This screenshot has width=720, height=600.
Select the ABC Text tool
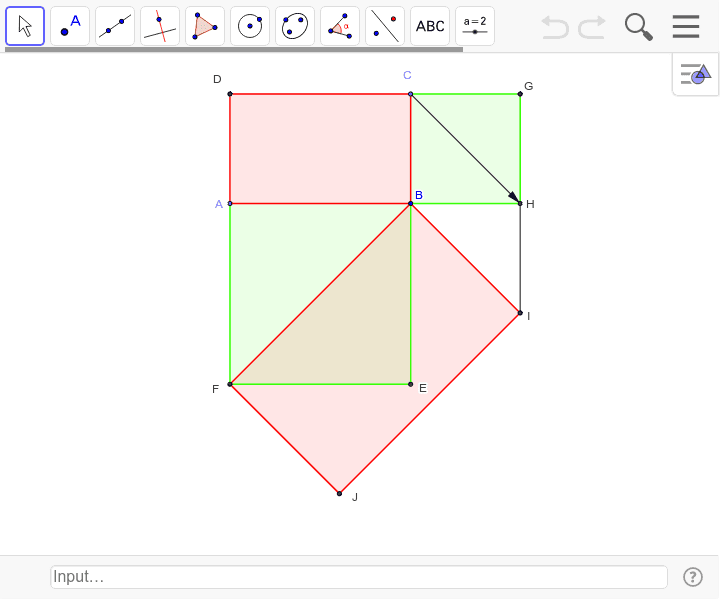430,26
